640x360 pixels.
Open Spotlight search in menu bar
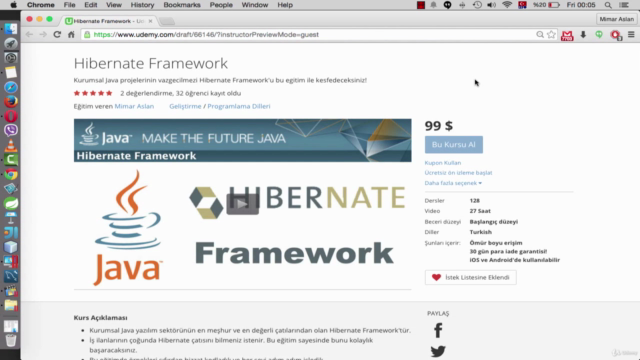pos(608,5)
